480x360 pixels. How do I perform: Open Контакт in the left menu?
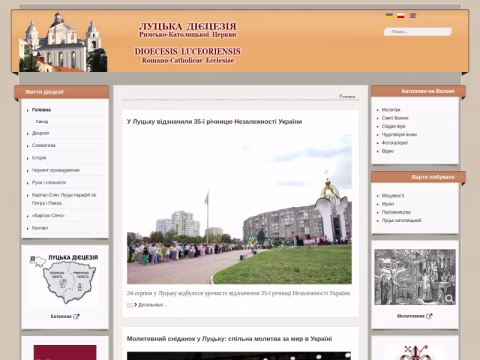(40, 228)
